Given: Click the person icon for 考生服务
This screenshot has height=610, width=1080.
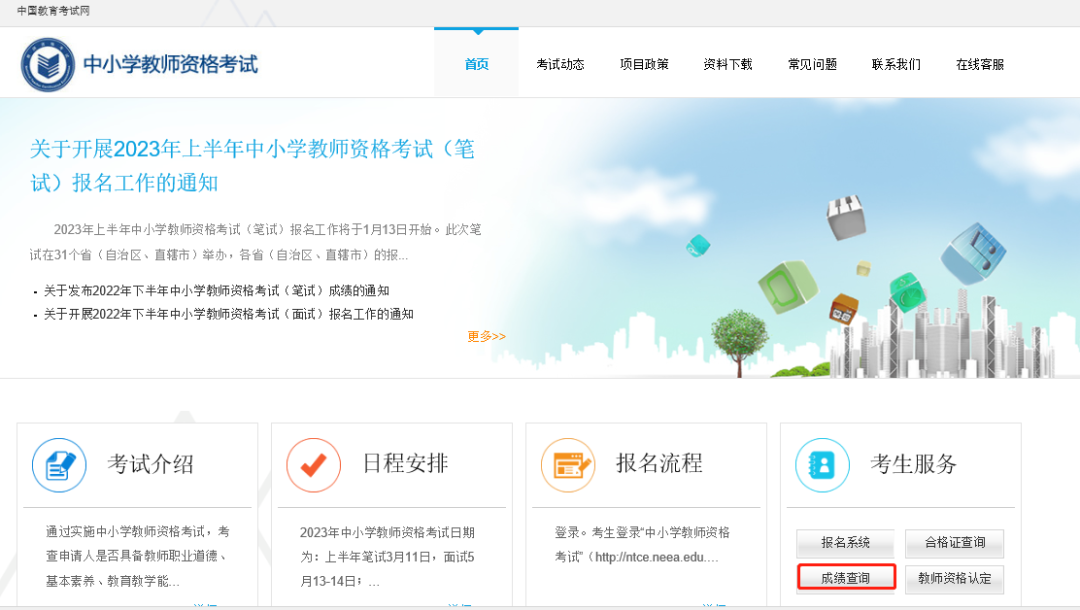Looking at the screenshot, I should coord(821,465).
